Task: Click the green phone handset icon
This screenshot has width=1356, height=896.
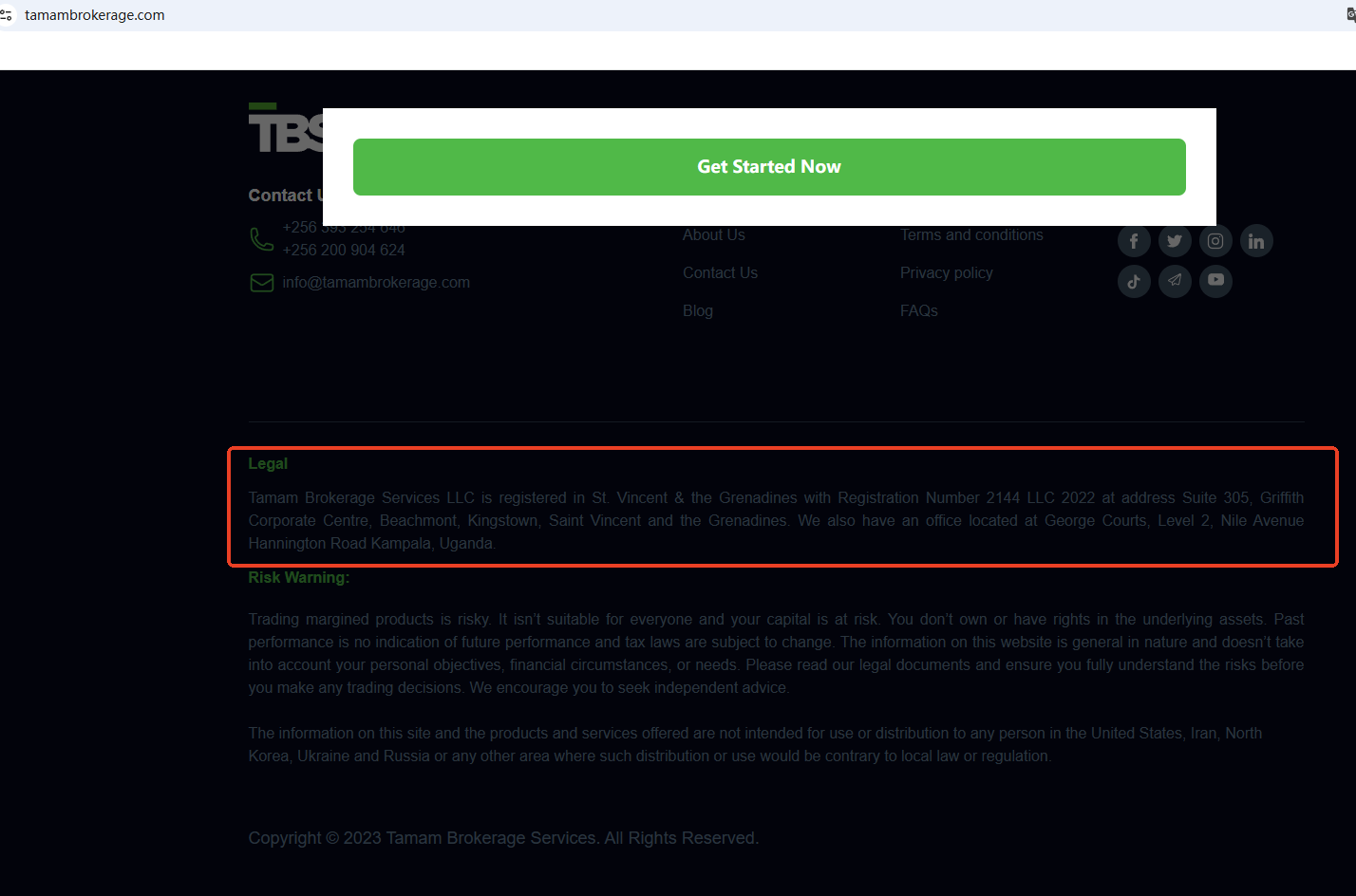Action: [x=261, y=239]
